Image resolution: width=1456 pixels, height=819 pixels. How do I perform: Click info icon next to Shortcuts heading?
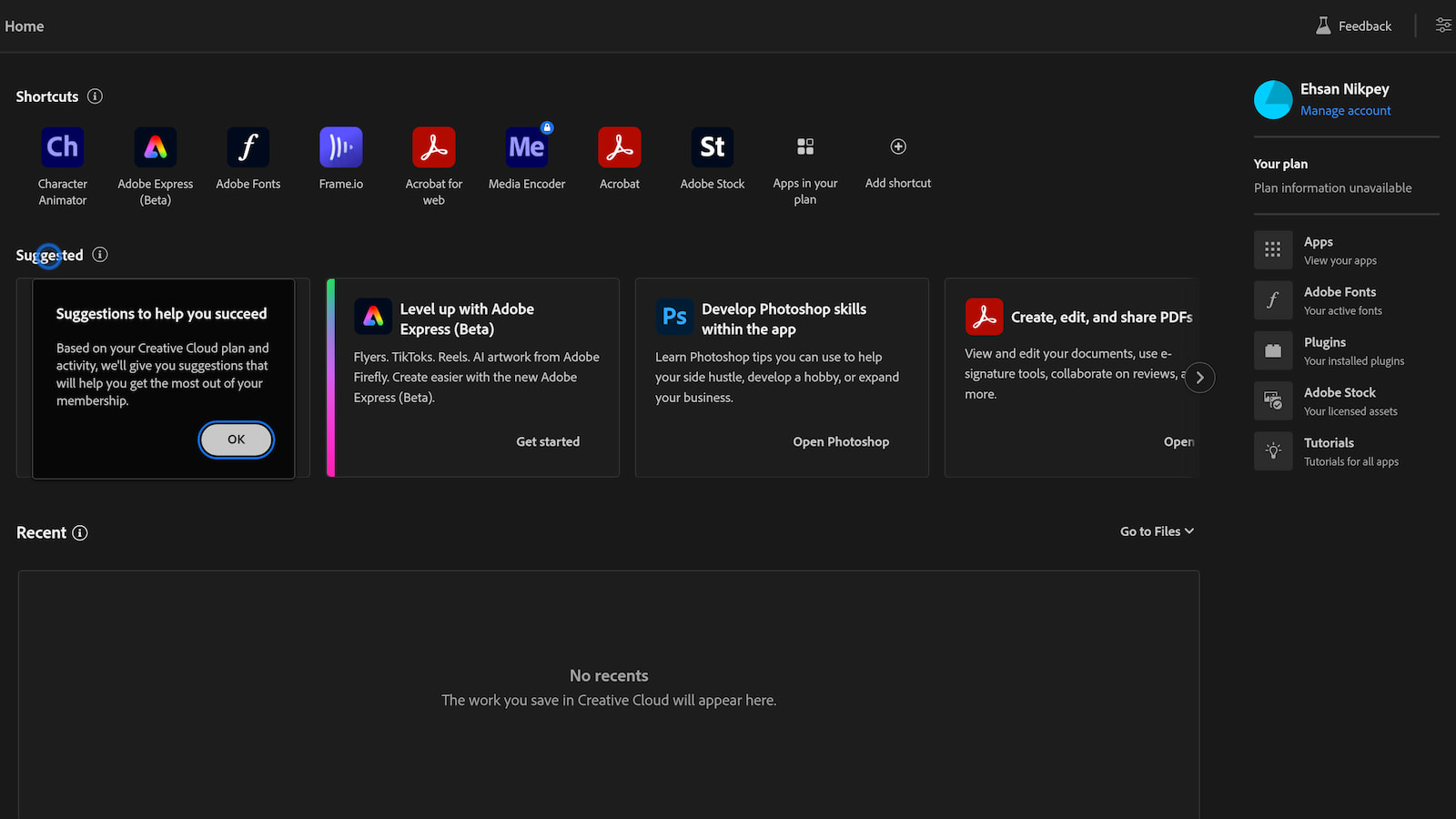tap(95, 96)
